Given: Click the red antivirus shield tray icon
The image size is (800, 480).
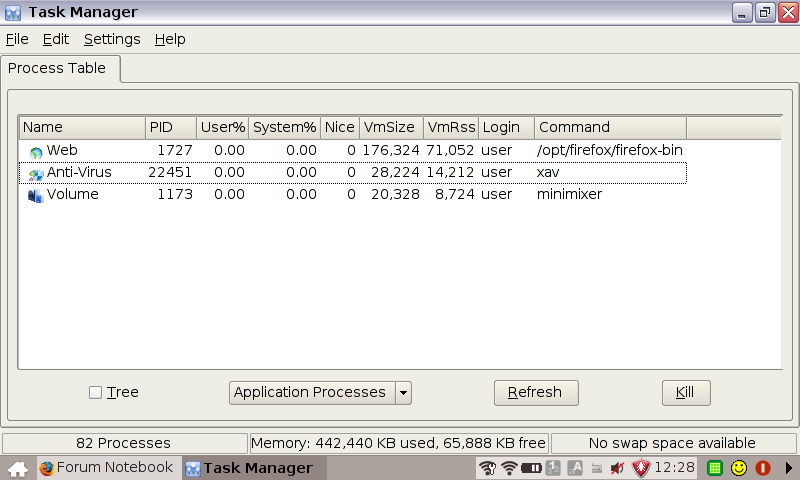Looking at the screenshot, I should (641, 468).
